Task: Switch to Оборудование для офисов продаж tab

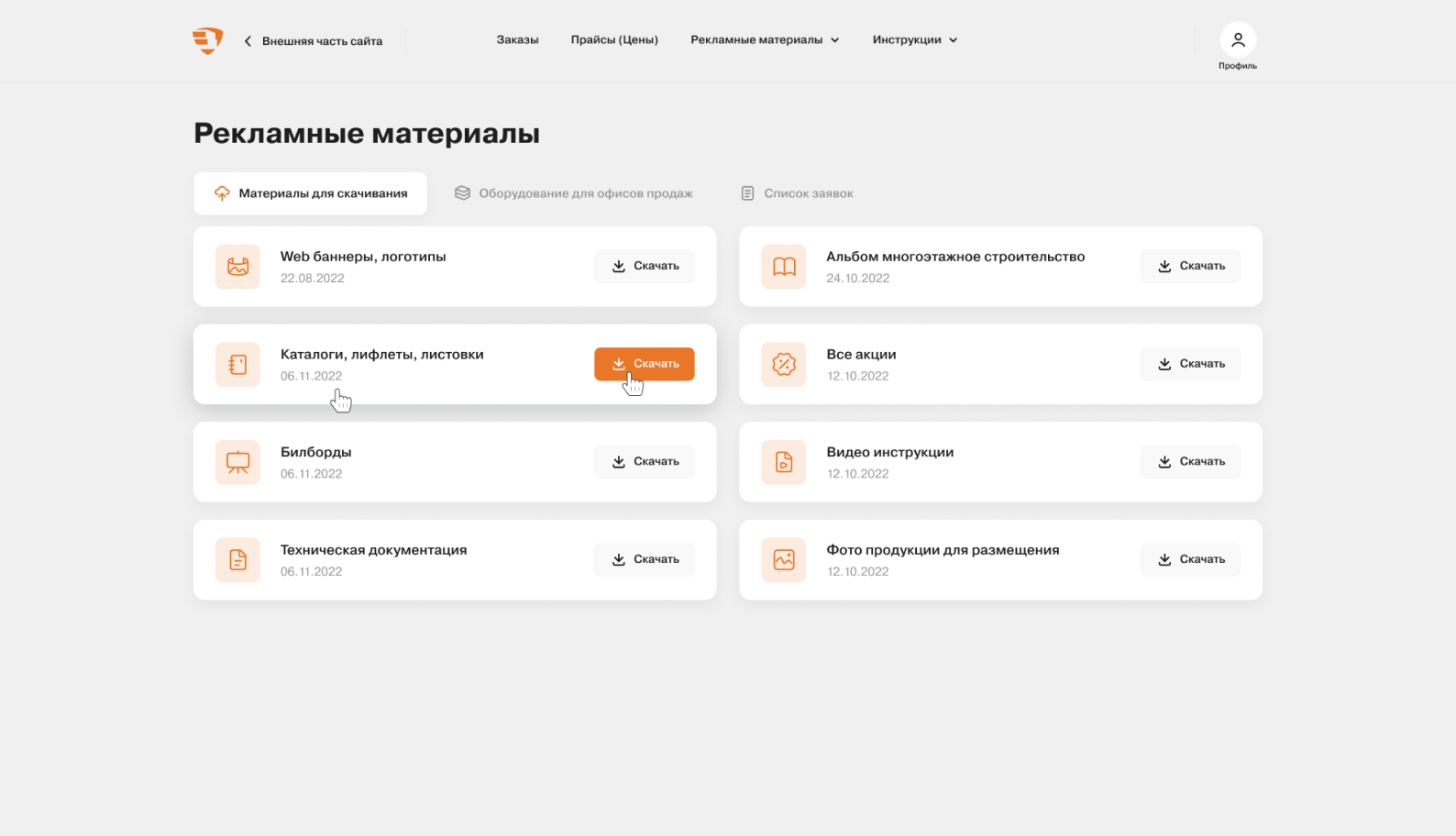Action: coord(574,193)
